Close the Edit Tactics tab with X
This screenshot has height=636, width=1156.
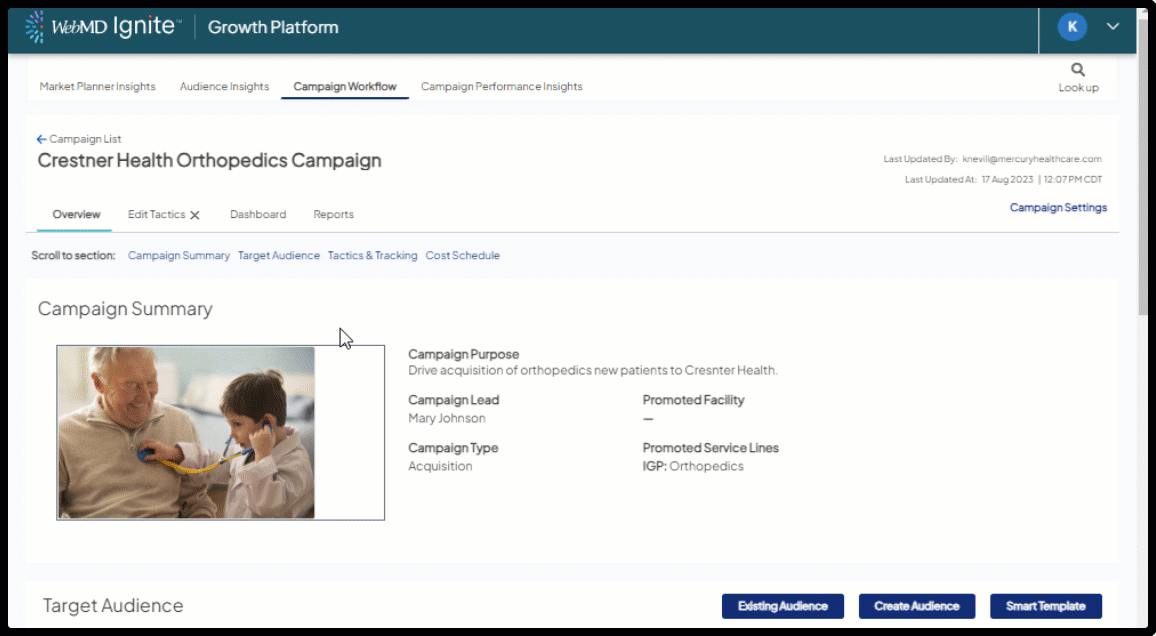pos(195,215)
